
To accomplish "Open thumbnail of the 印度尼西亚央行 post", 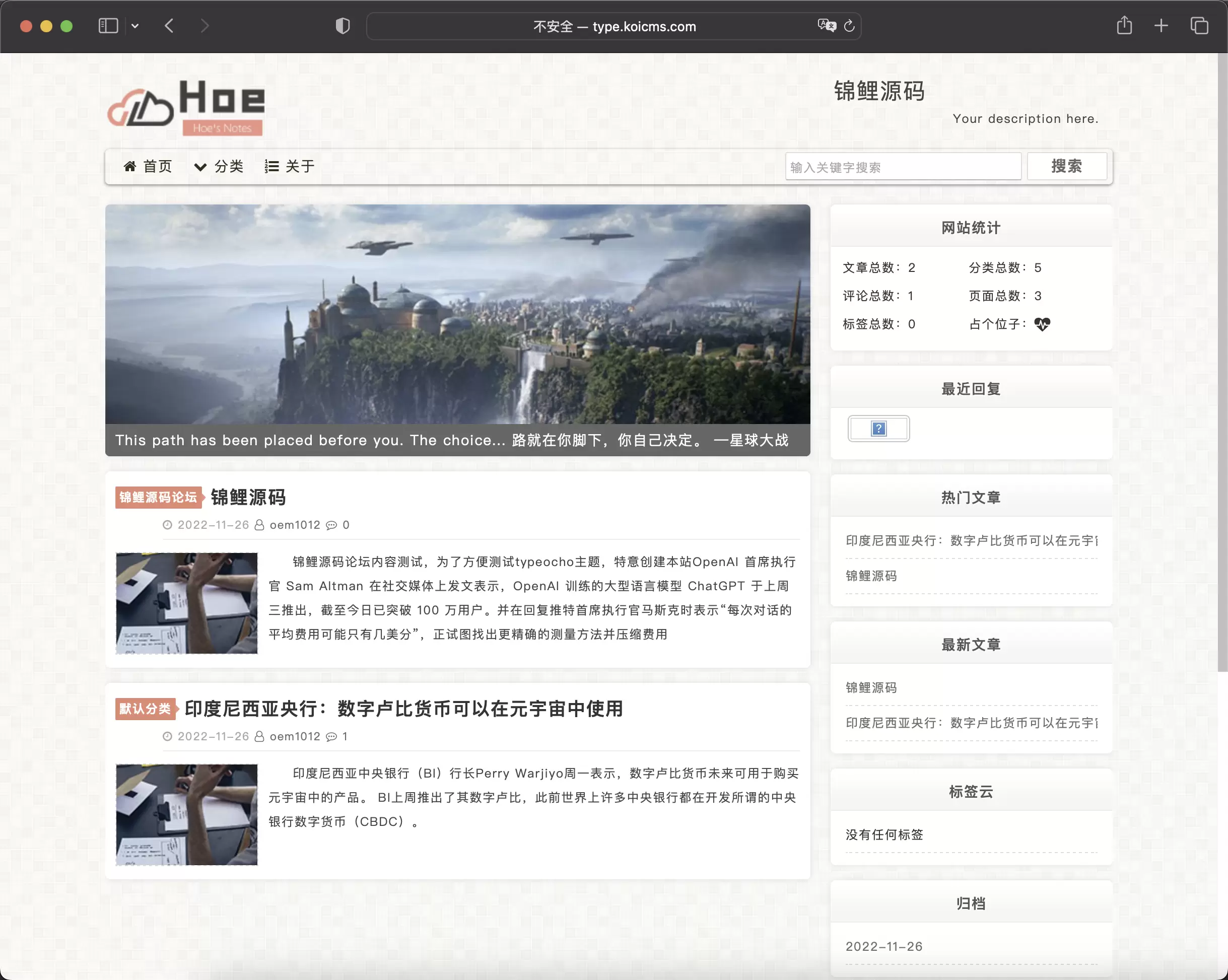I will point(187,815).
